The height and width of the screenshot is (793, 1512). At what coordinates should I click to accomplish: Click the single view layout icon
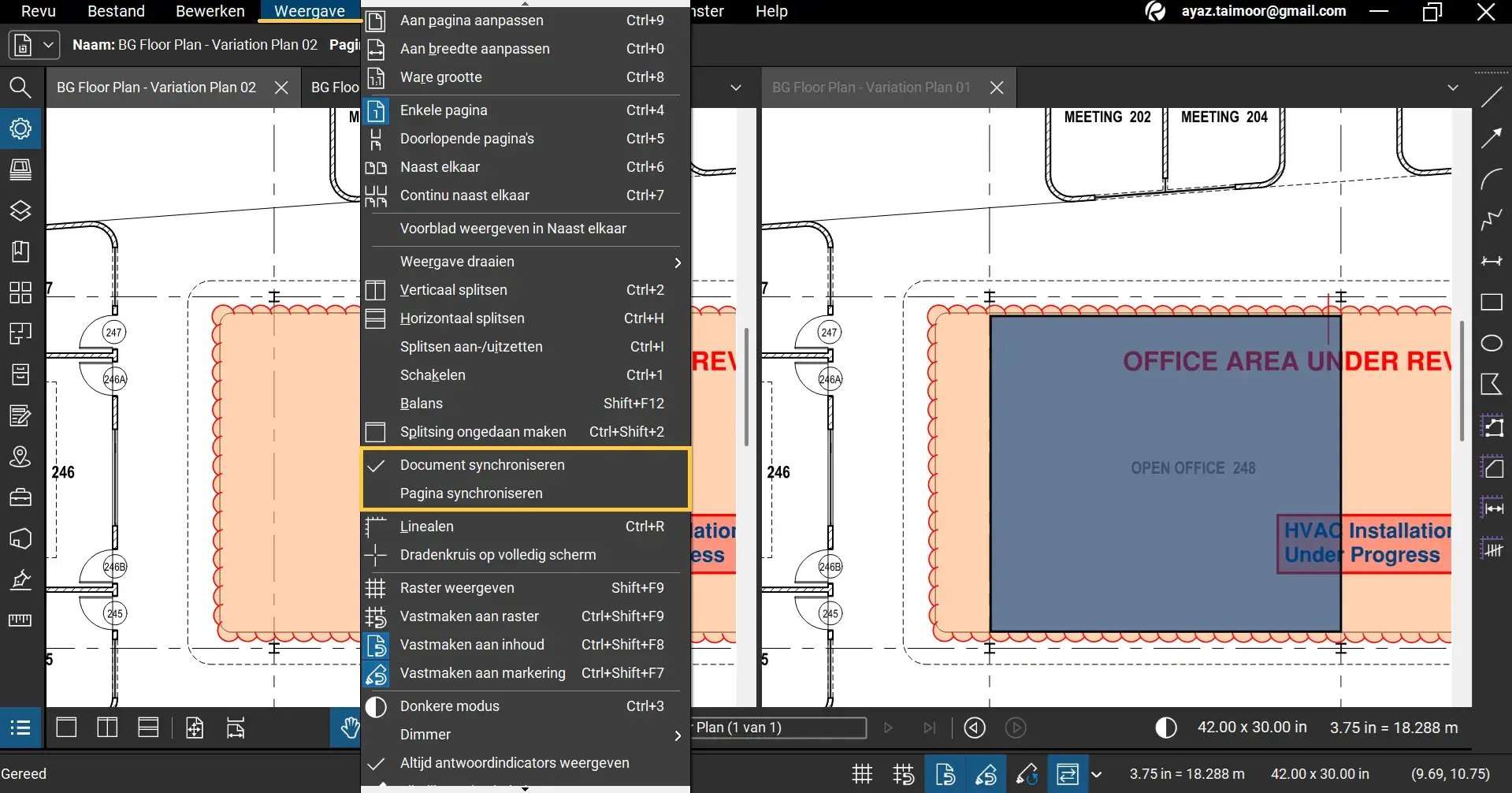click(x=67, y=728)
